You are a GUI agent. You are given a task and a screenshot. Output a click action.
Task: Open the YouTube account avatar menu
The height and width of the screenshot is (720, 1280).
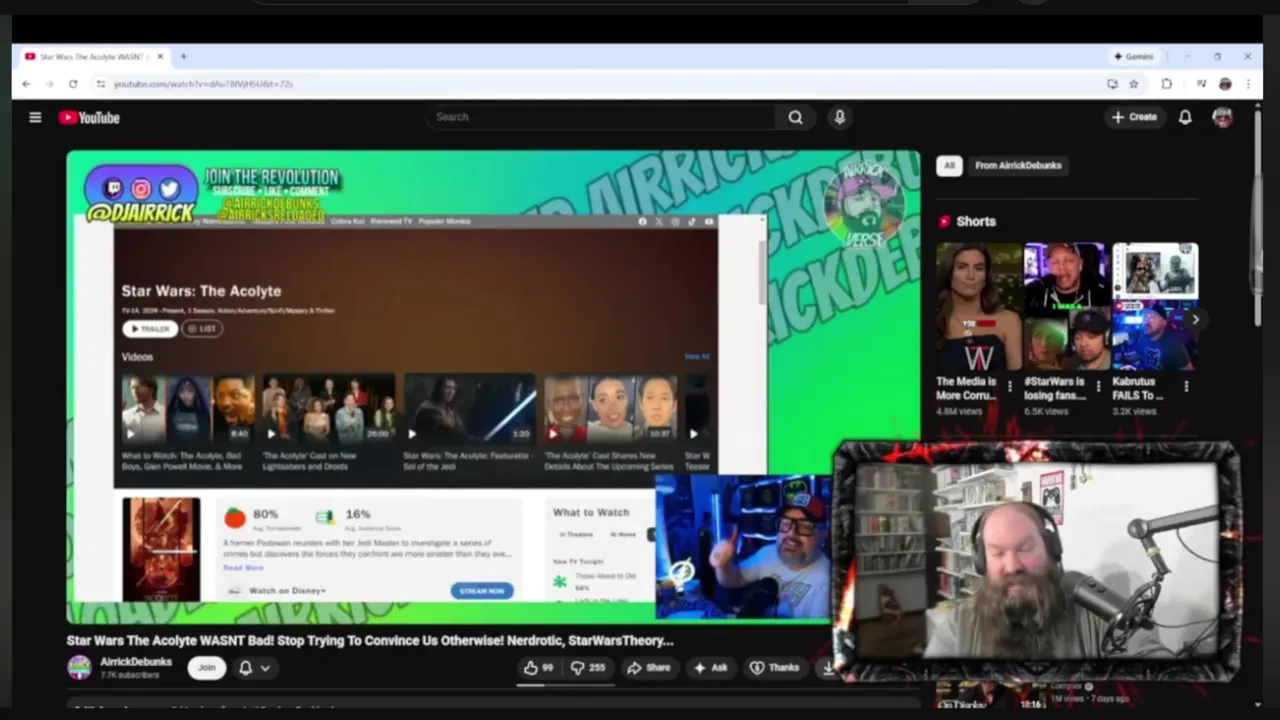[1222, 117]
